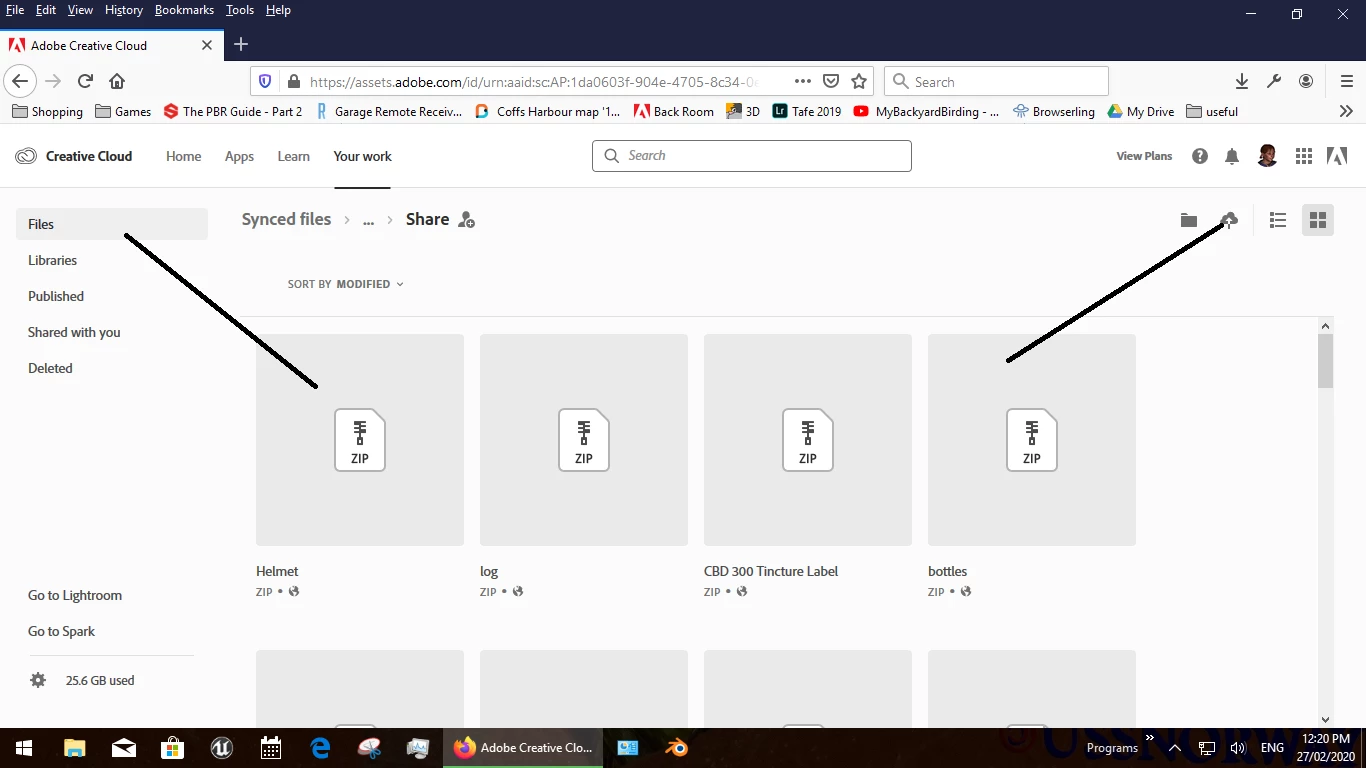Open the File menu

click(15, 10)
